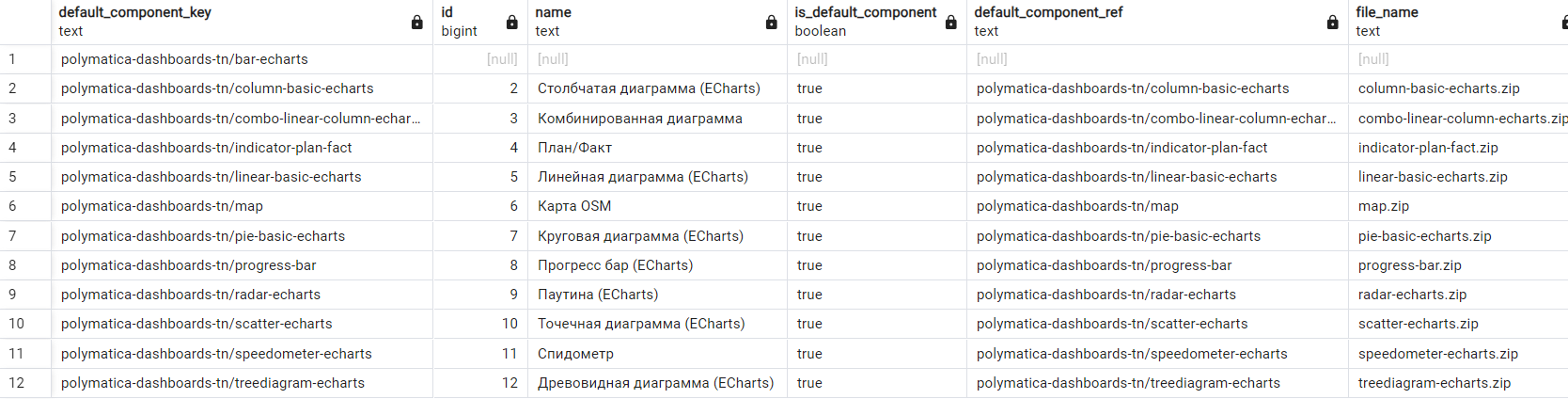This screenshot has height=399, width=1568.
Task: Click the lock icon in name column header
Action: [x=771, y=23]
